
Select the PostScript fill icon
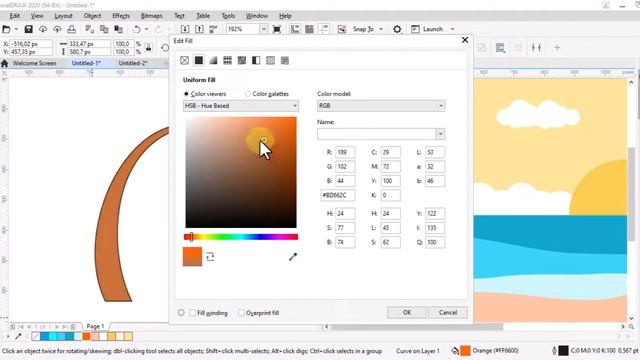coord(285,60)
